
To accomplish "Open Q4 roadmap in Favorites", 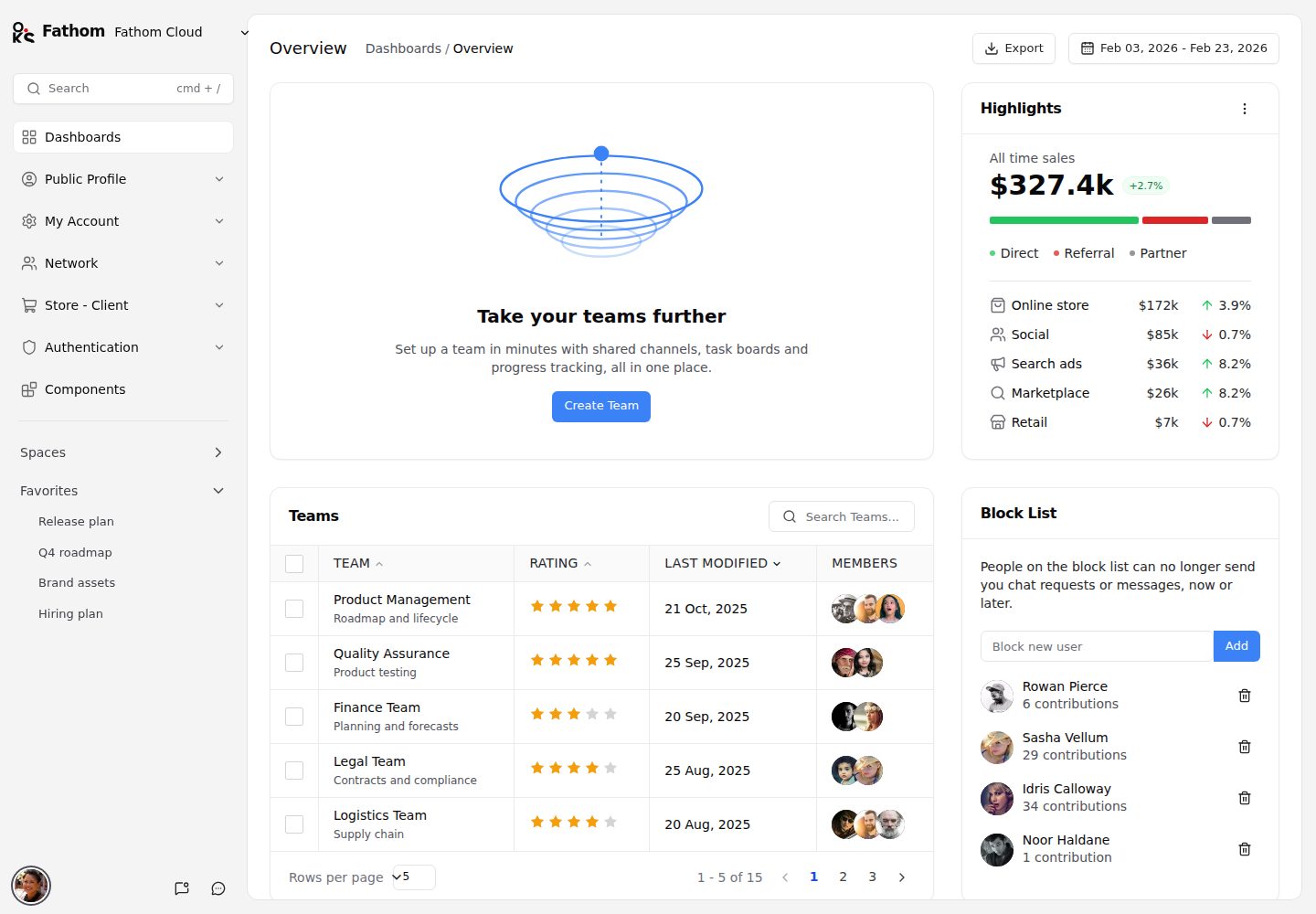I will click(75, 553).
